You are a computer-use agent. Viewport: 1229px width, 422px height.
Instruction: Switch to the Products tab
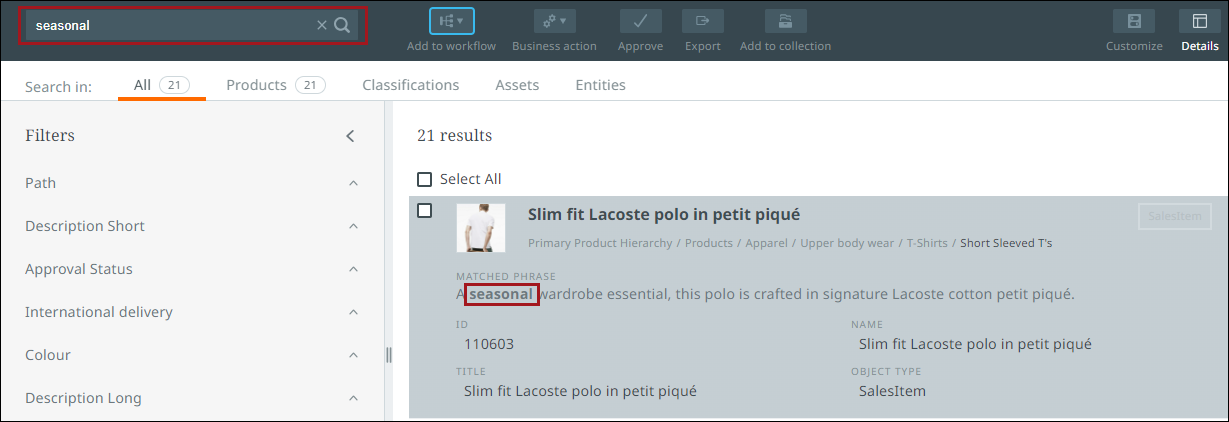(256, 85)
